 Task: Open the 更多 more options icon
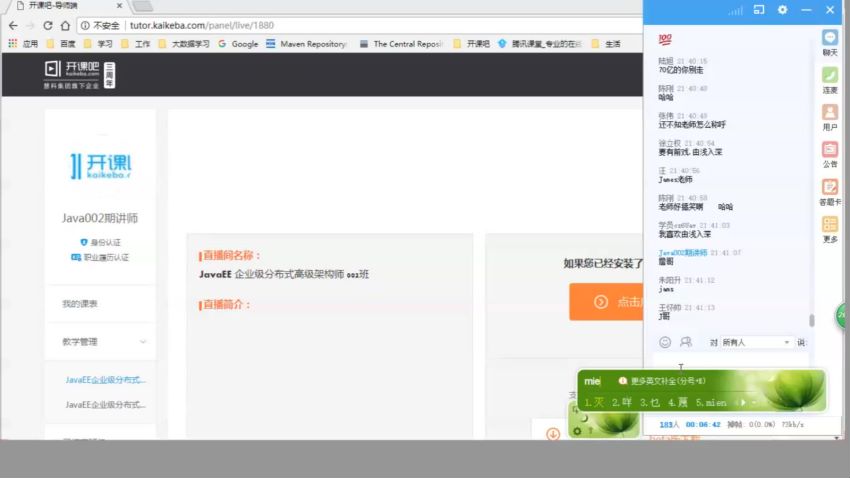[829, 224]
